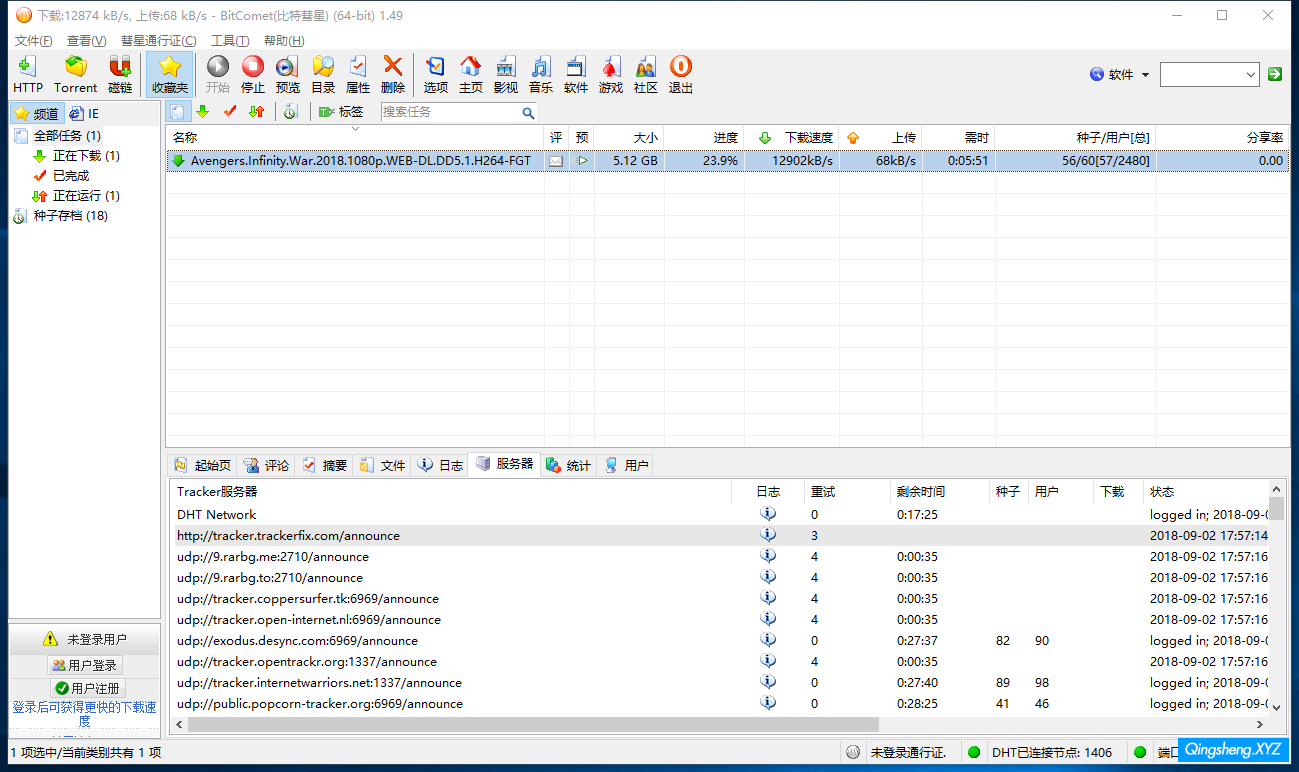Select 正在运行 (1) in tree
1299x772 pixels.
(76, 195)
